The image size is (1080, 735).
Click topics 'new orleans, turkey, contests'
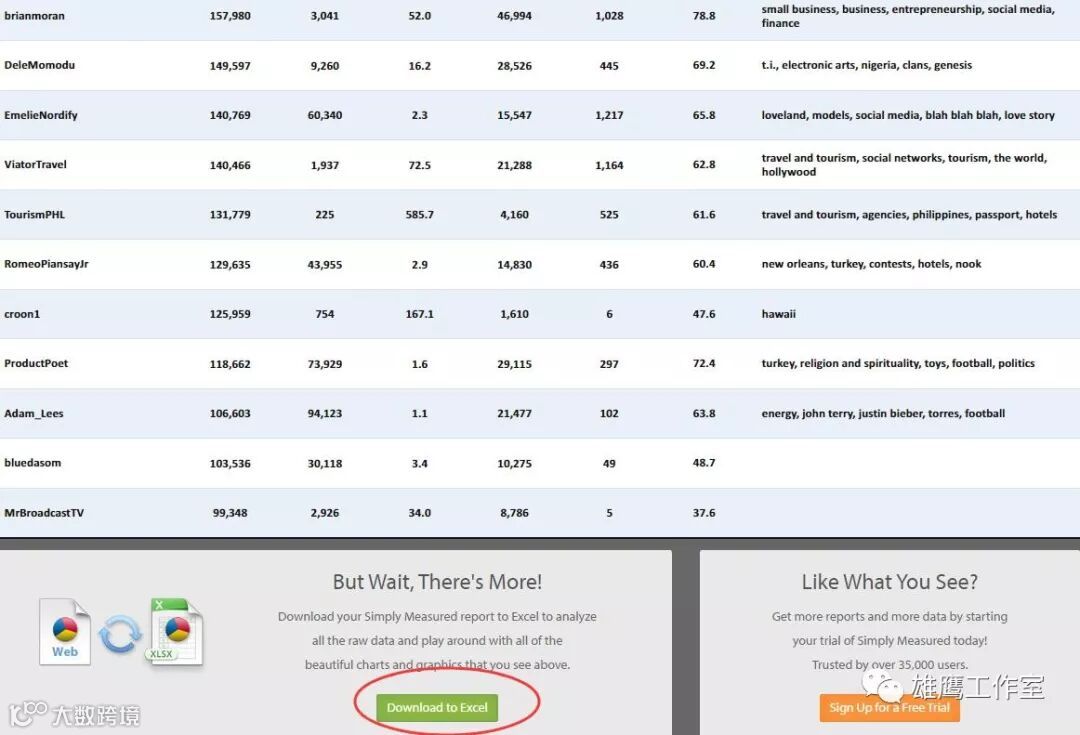(871, 264)
